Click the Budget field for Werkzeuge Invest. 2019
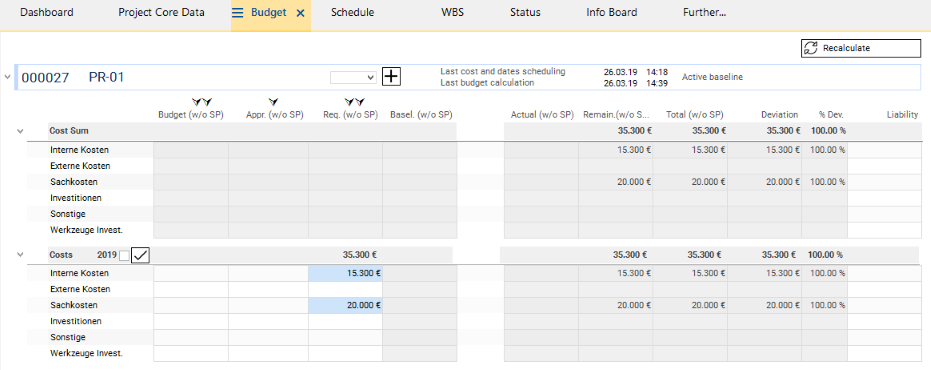 click(x=191, y=353)
